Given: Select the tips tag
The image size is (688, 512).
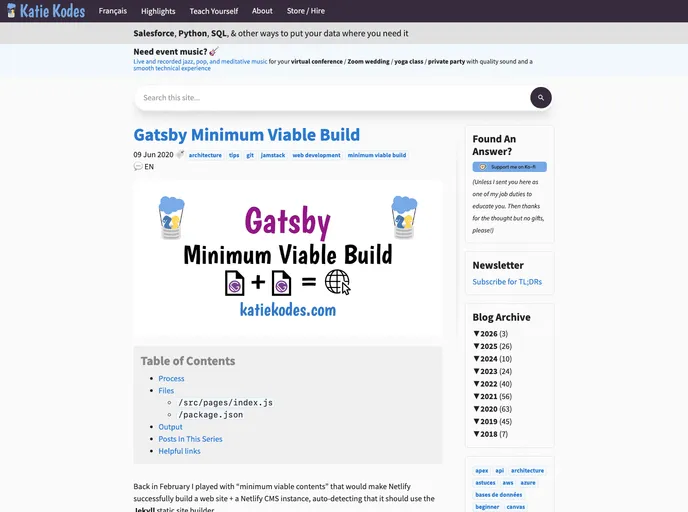Looking at the screenshot, I should point(234,155).
